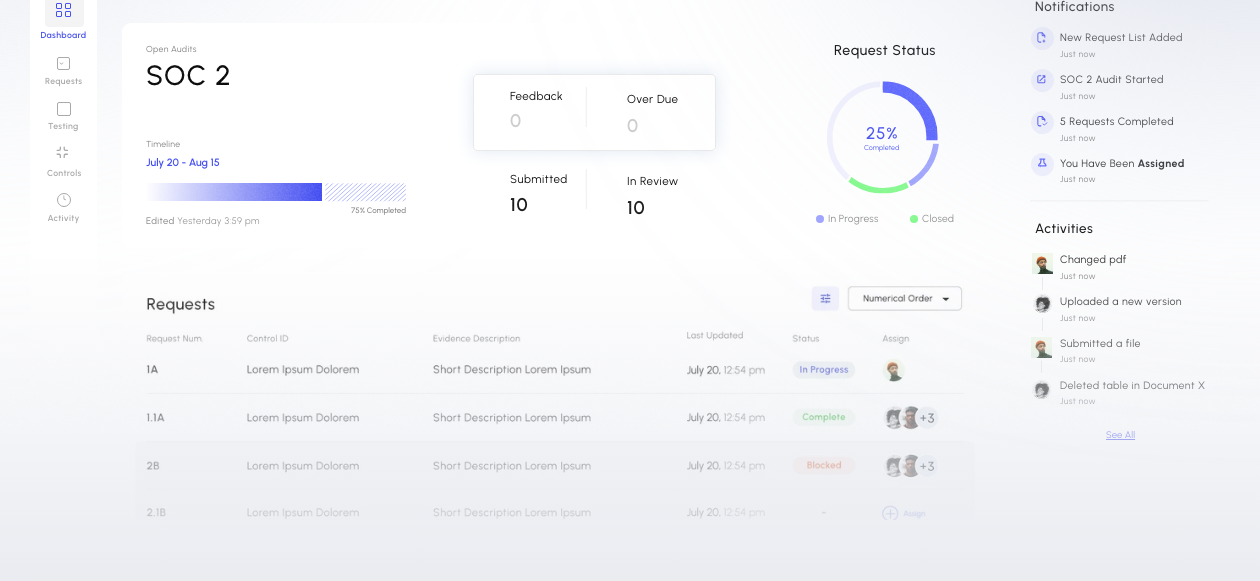Screen dimensions: 1260x581
Task: Click the filter sliders icon above Requests table
Action: tap(825, 298)
